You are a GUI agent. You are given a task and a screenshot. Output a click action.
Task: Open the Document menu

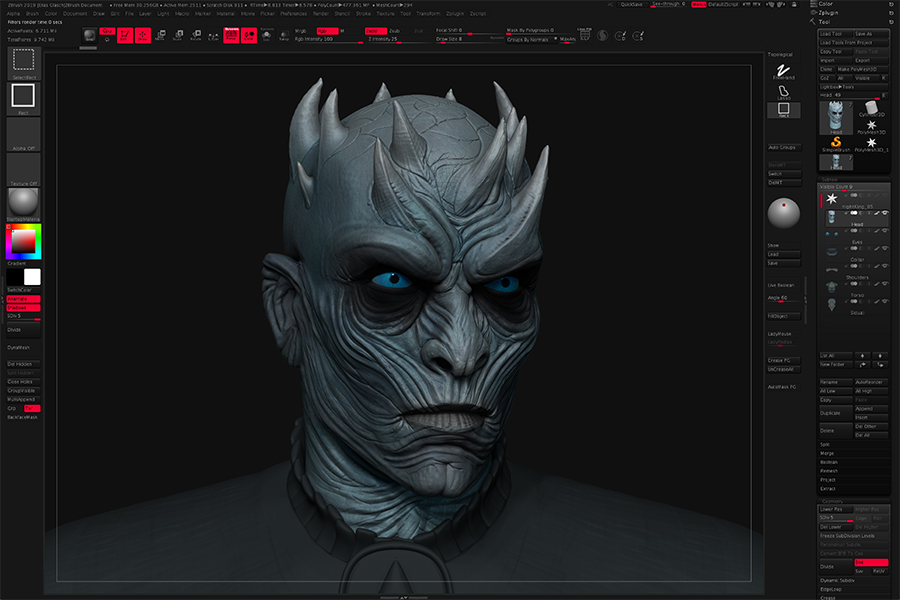click(75, 13)
